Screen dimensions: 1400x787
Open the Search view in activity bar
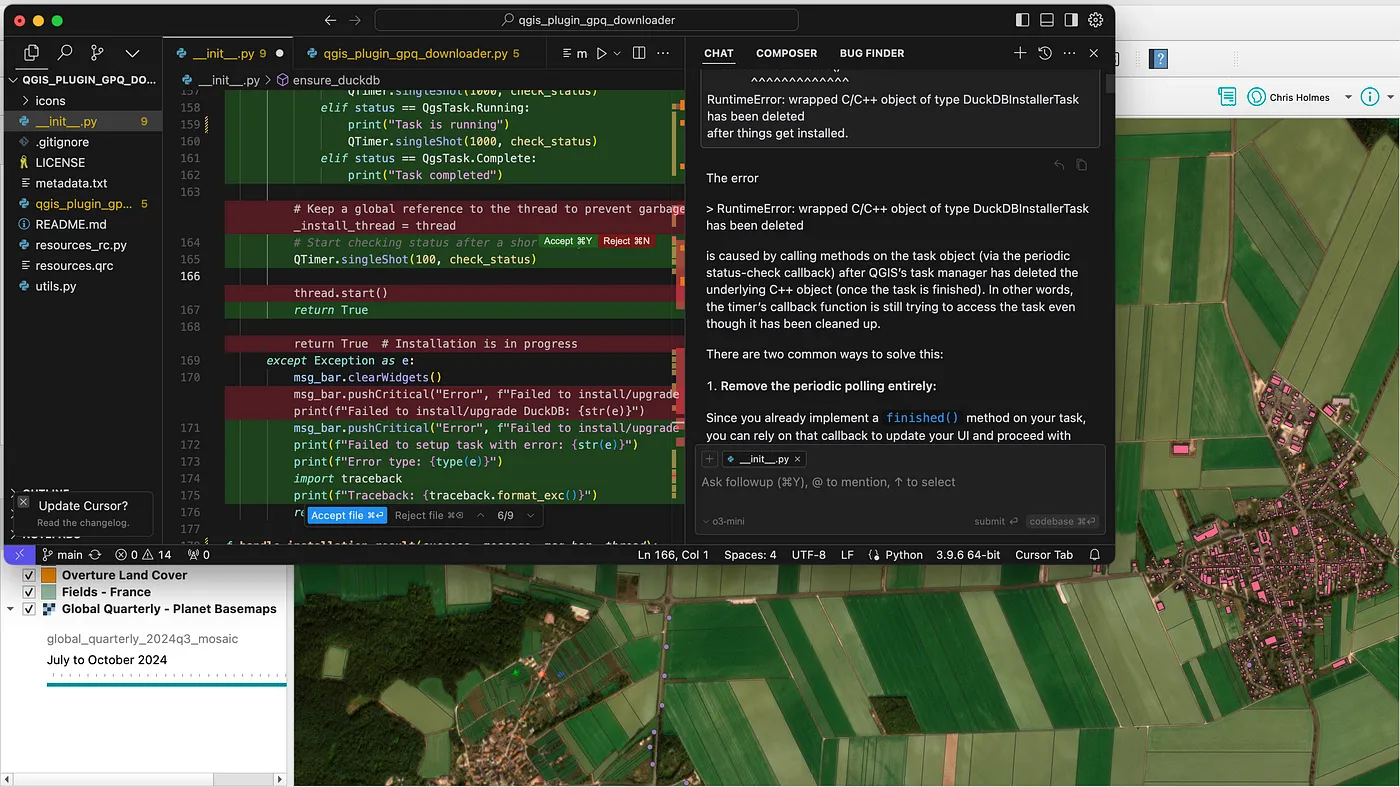coord(65,53)
